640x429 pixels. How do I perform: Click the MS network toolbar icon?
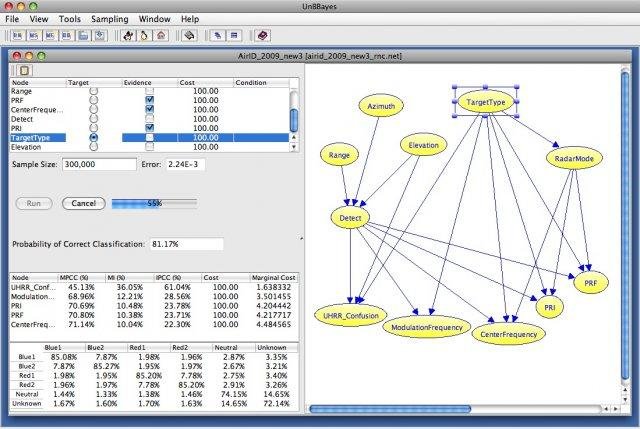pos(34,36)
